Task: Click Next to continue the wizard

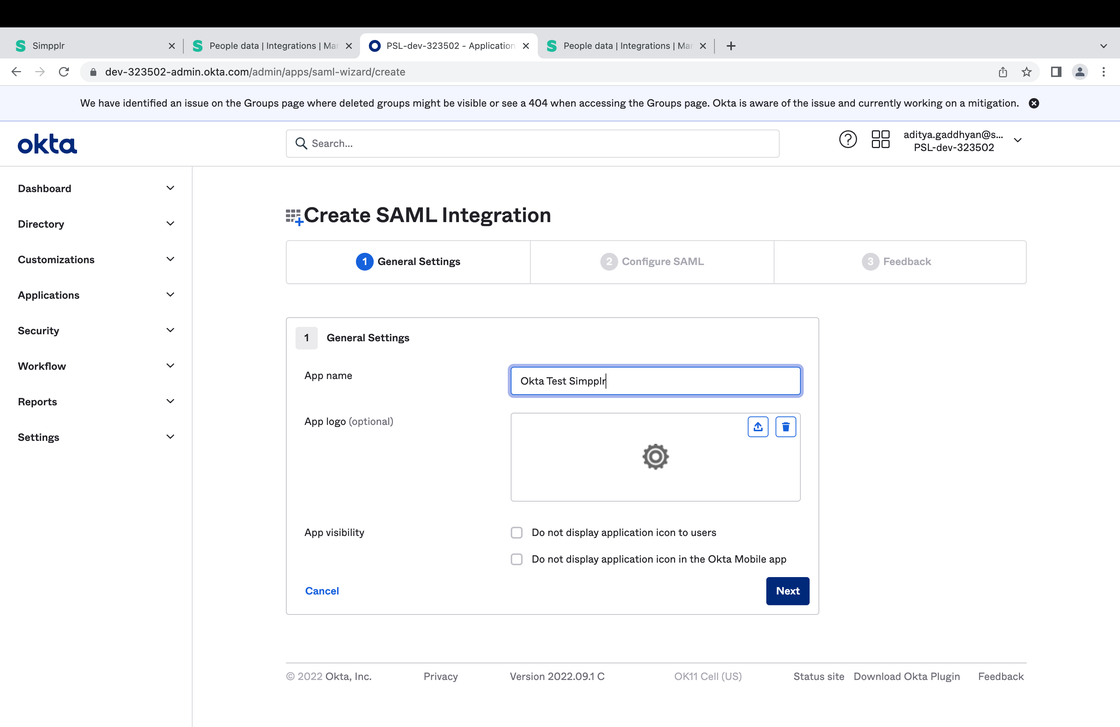Action: (787, 590)
